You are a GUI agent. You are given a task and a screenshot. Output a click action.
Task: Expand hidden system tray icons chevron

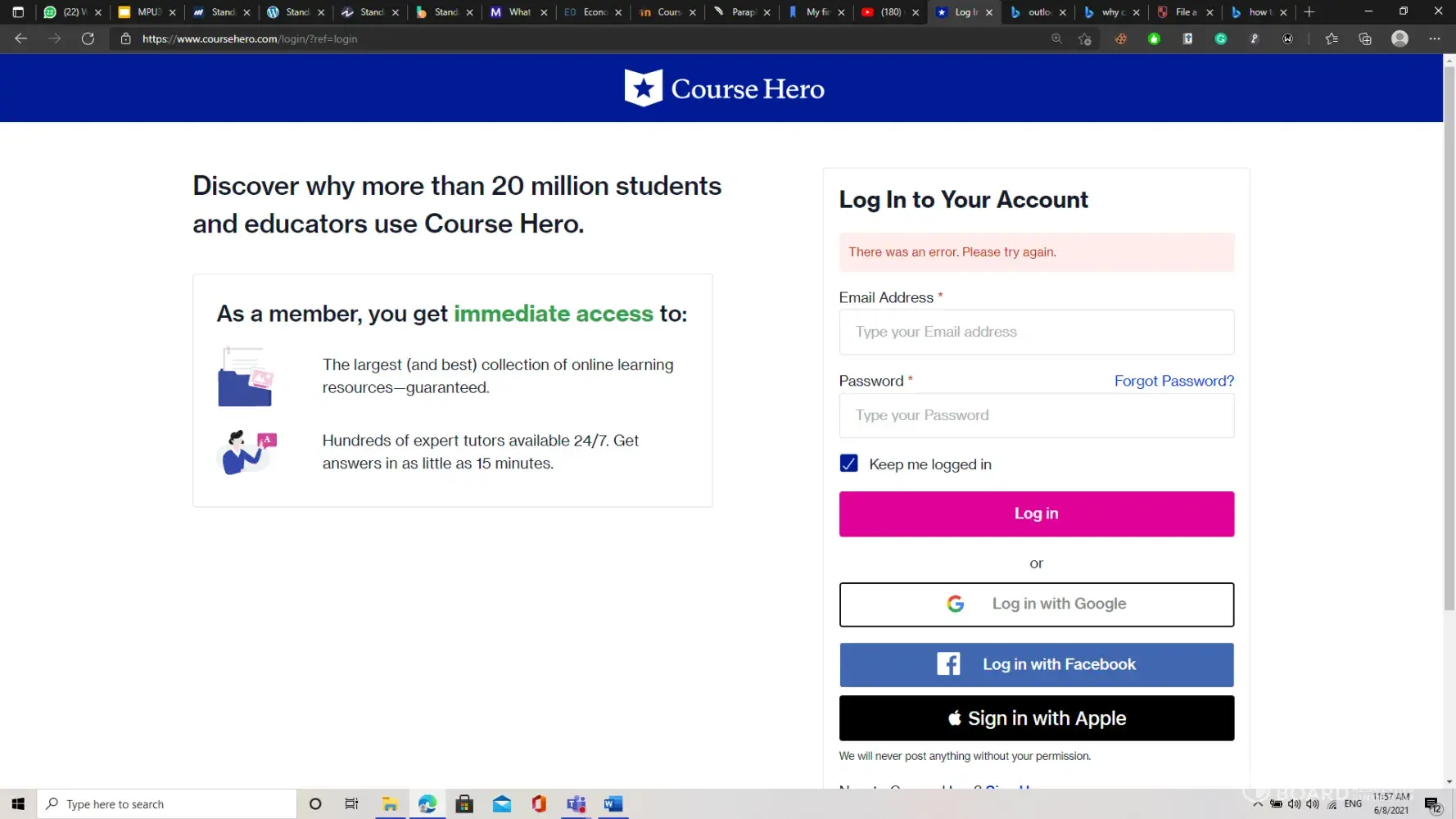(x=1257, y=804)
